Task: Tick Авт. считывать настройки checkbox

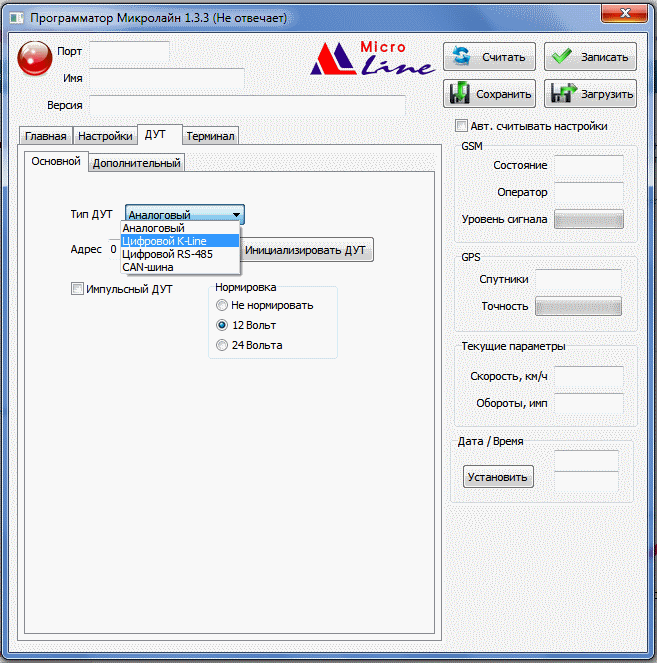Action: pos(461,126)
